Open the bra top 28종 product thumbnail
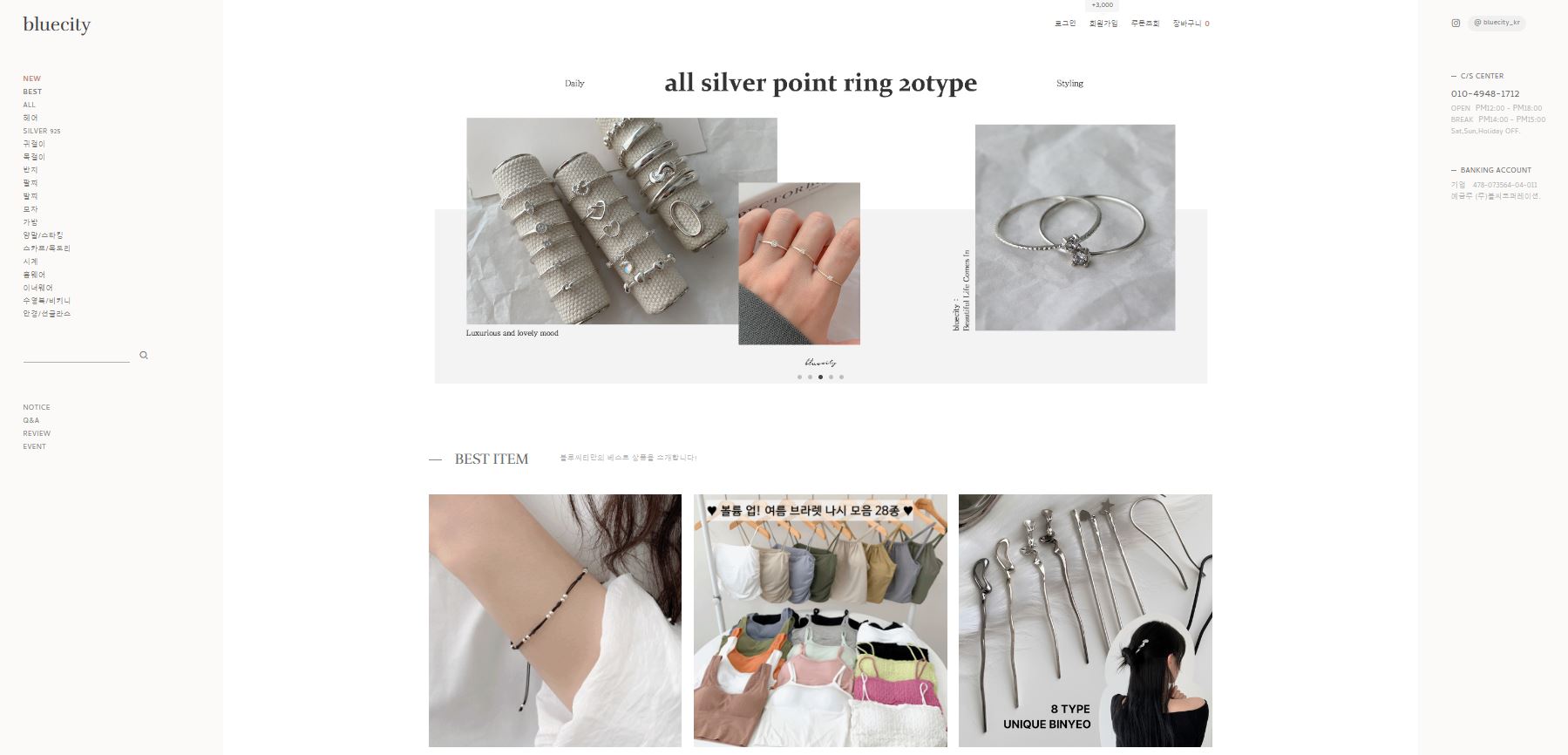 [820, 621]
